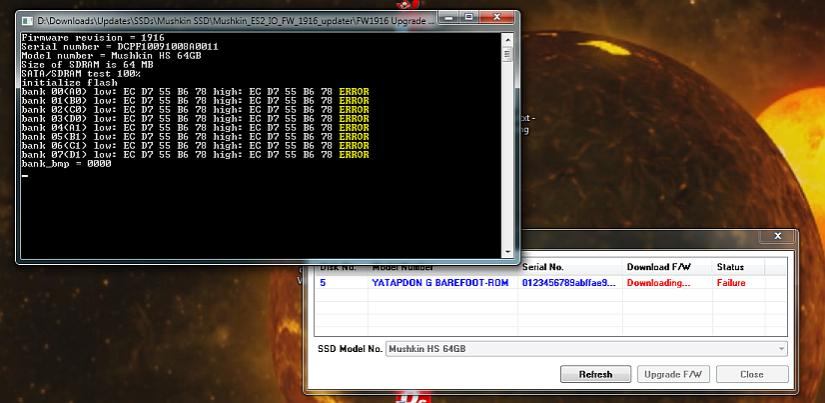Click the Serial number DCPF line in console

pyautogui.click(x=120, y=47)
